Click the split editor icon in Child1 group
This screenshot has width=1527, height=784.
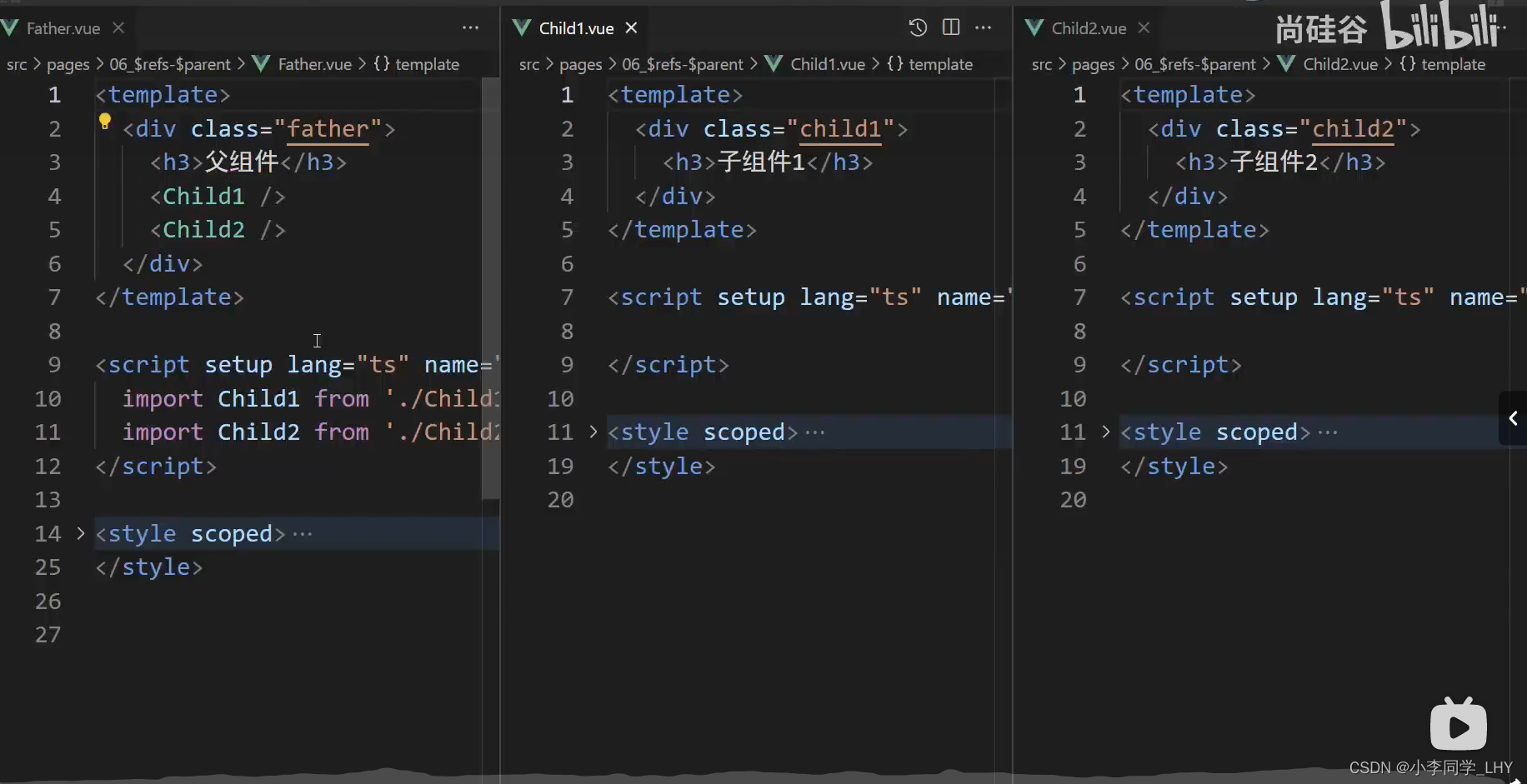(x=951, y=27)
